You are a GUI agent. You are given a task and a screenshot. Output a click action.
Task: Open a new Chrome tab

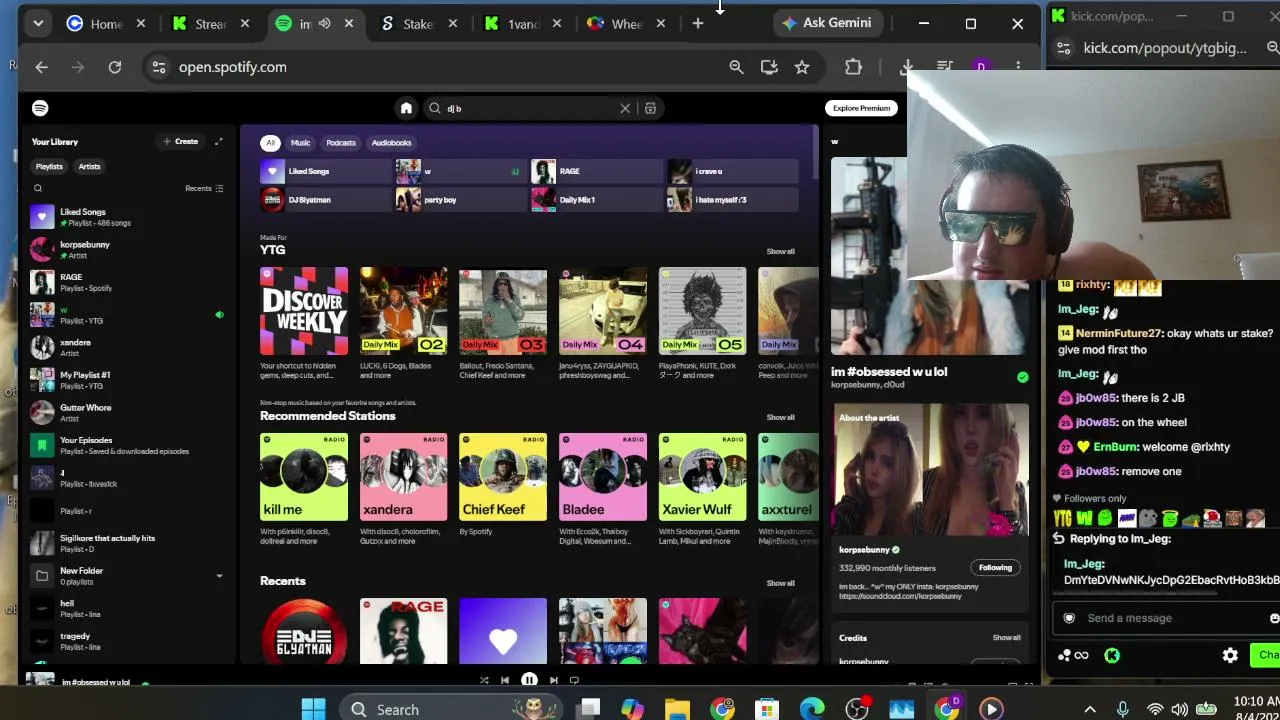(x=698, y=23)
